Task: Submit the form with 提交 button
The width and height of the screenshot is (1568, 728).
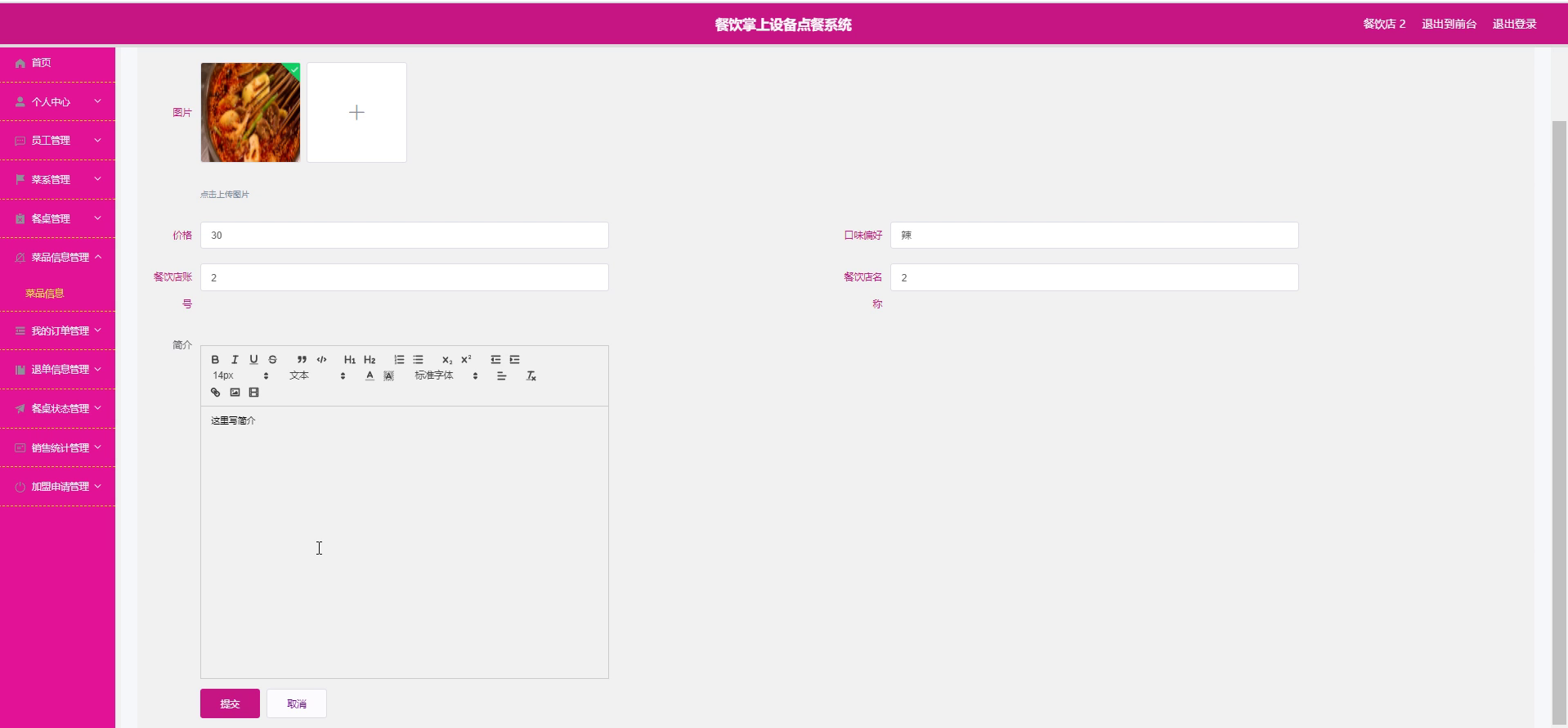Action: pos(230,703)
